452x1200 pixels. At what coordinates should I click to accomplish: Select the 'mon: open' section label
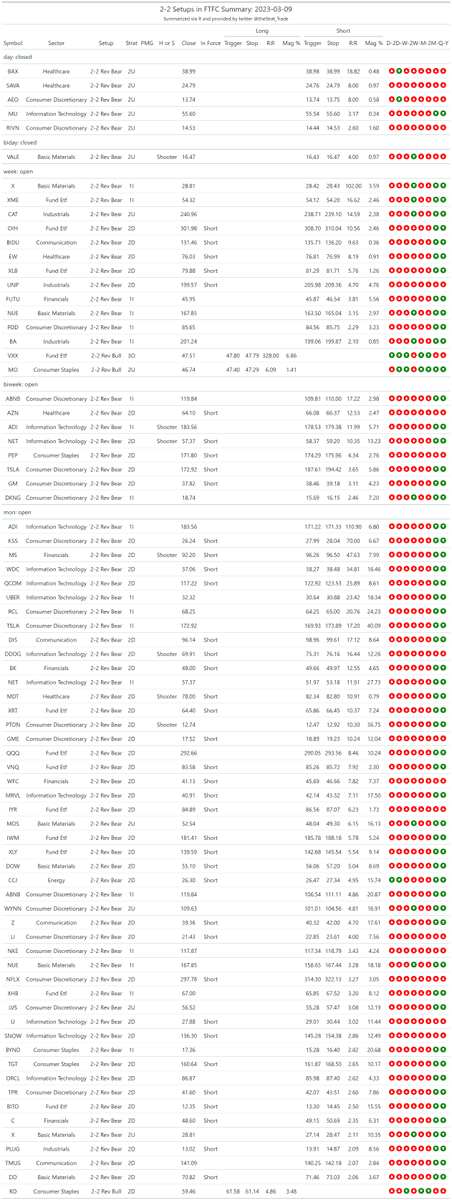[18, 512]
